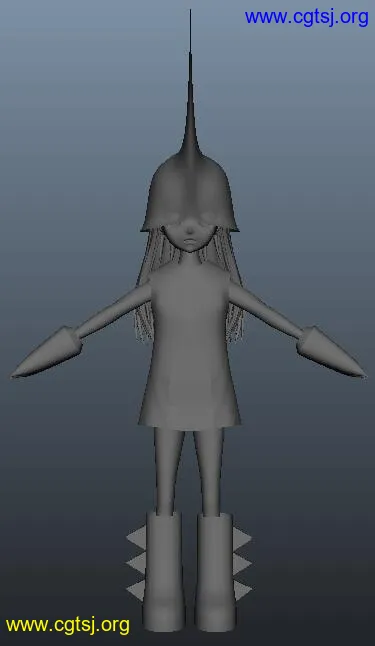Pick the bottom spike on left boot

[x=136, y=590]
